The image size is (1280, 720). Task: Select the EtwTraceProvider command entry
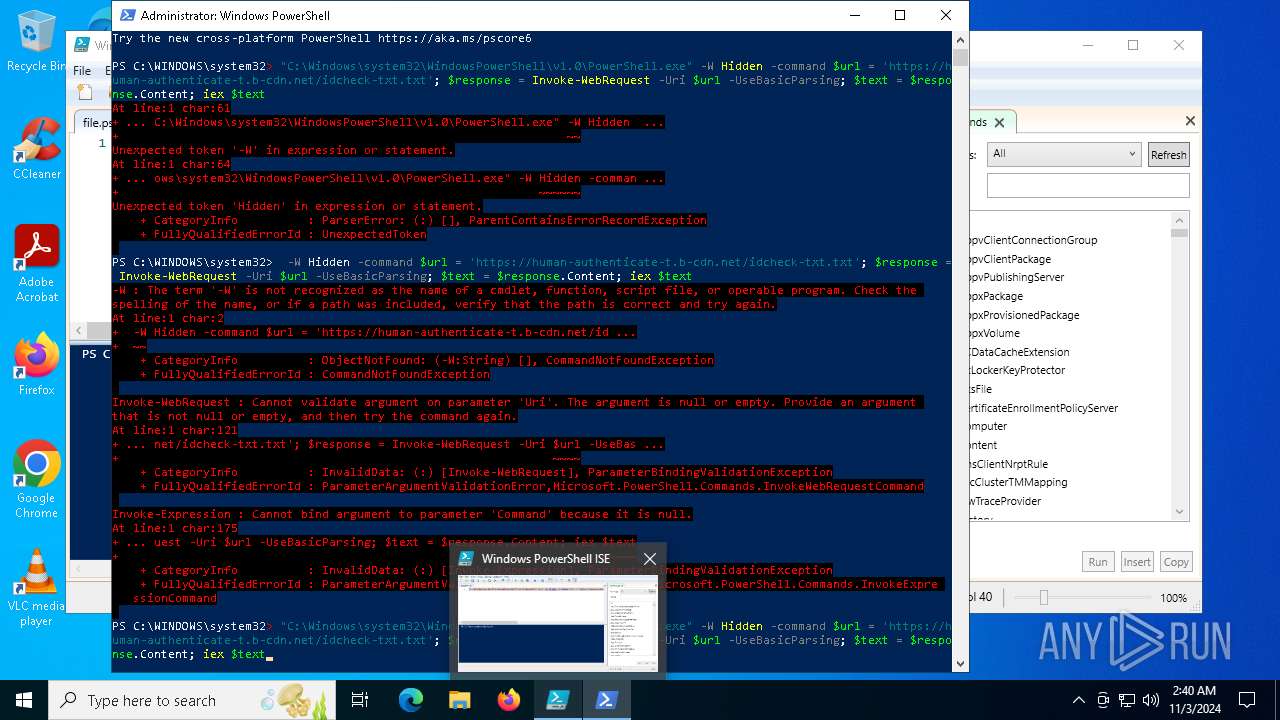[x=1006, y=501]
